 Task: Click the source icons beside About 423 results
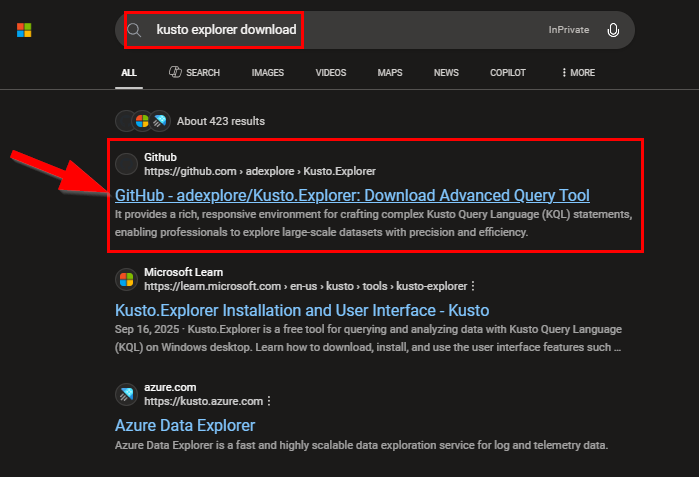pos(143,121)
